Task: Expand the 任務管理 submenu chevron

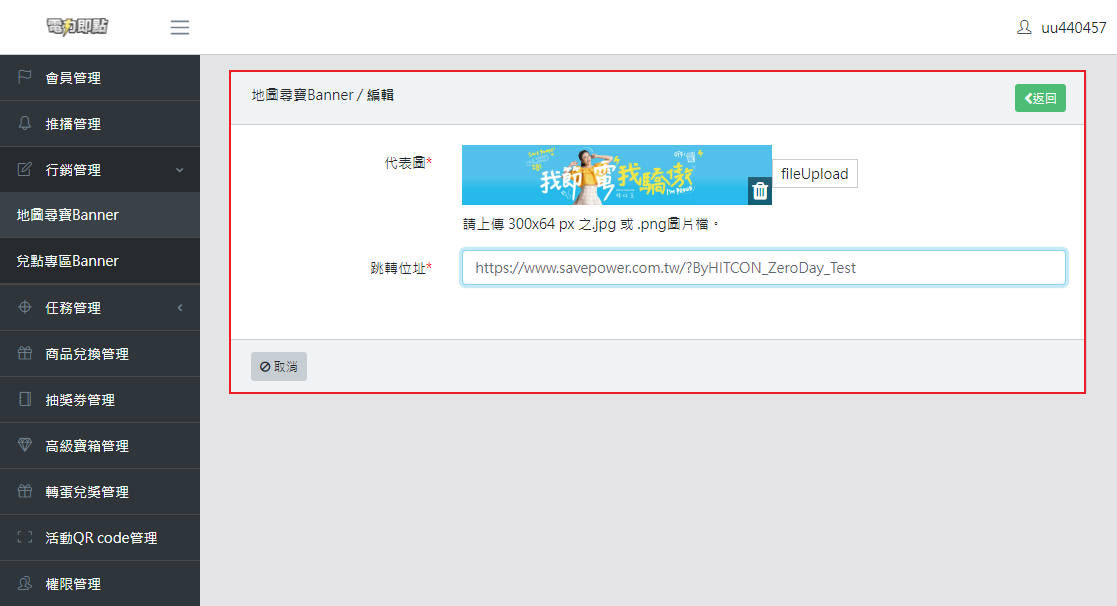Action: (x=180, y=308)
